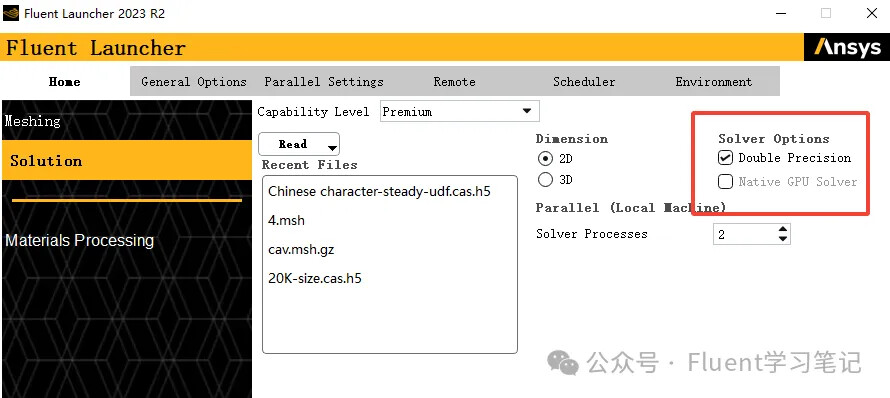Maximize the Fluent Launcher window

(x=826, y=13)
